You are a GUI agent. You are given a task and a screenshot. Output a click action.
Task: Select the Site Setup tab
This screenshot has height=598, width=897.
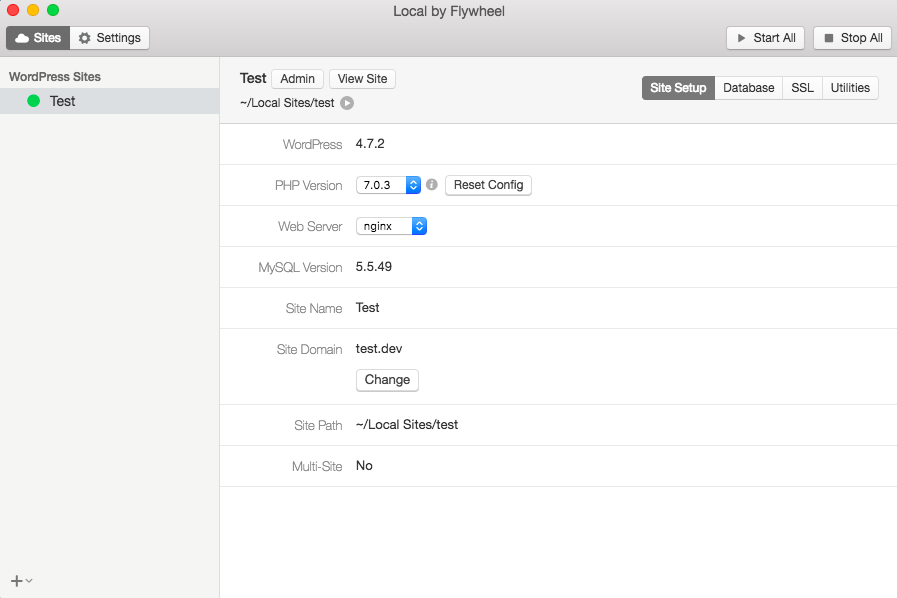[678, 88]
